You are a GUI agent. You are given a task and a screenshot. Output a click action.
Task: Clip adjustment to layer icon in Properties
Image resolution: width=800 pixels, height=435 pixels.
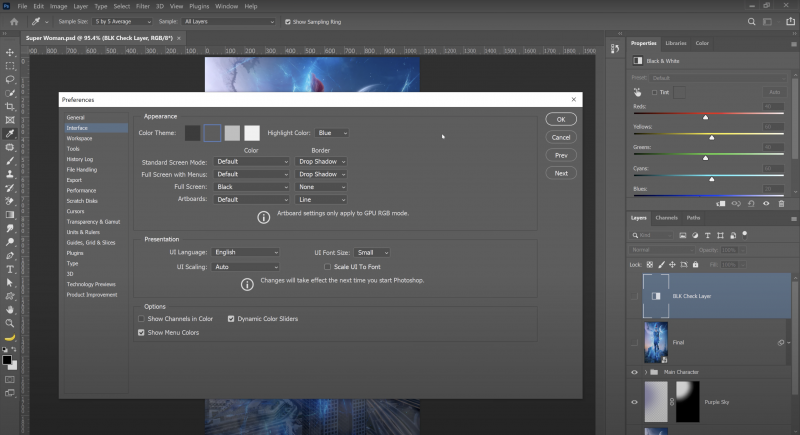721,203
